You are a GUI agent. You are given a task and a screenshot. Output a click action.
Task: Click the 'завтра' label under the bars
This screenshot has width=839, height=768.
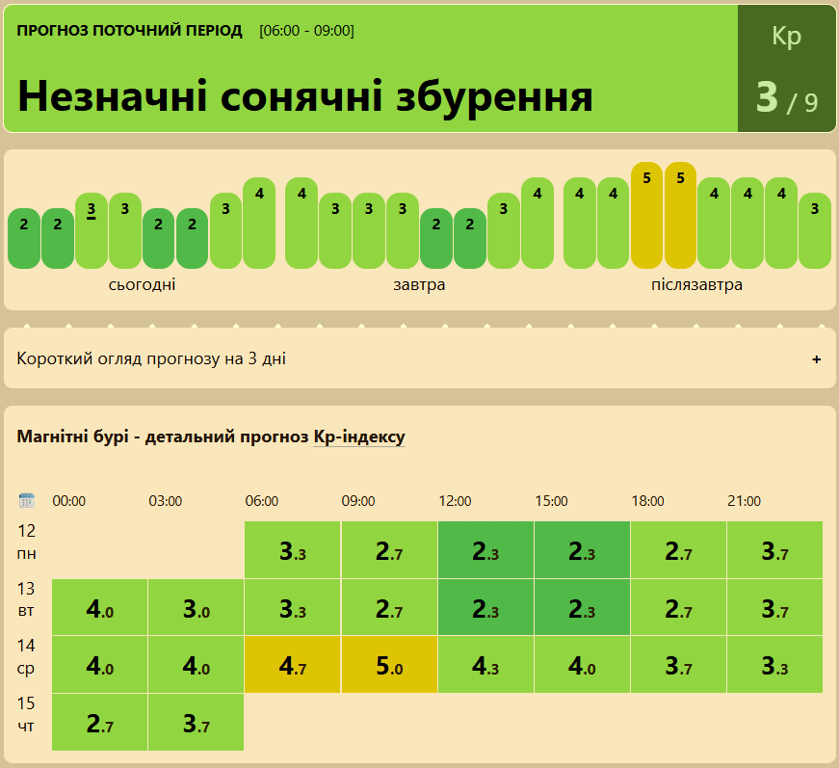click(x=419, y=284)
